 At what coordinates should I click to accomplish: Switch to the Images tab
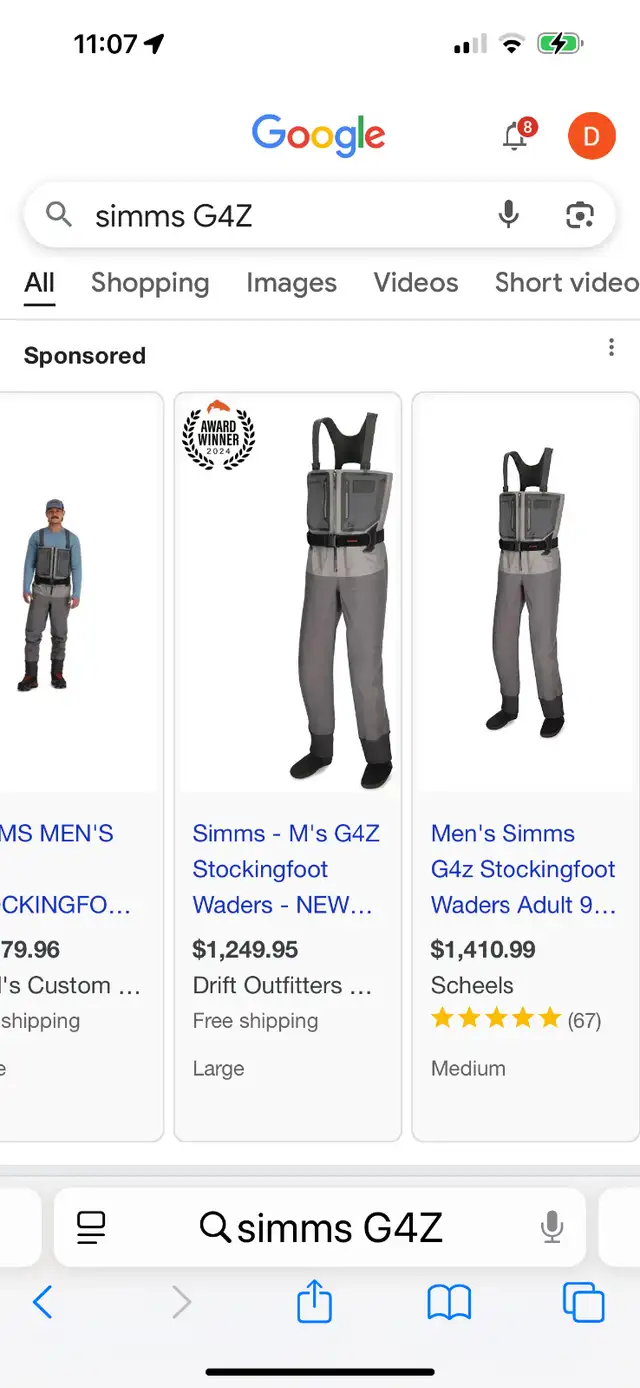click(x=291, y=283)
